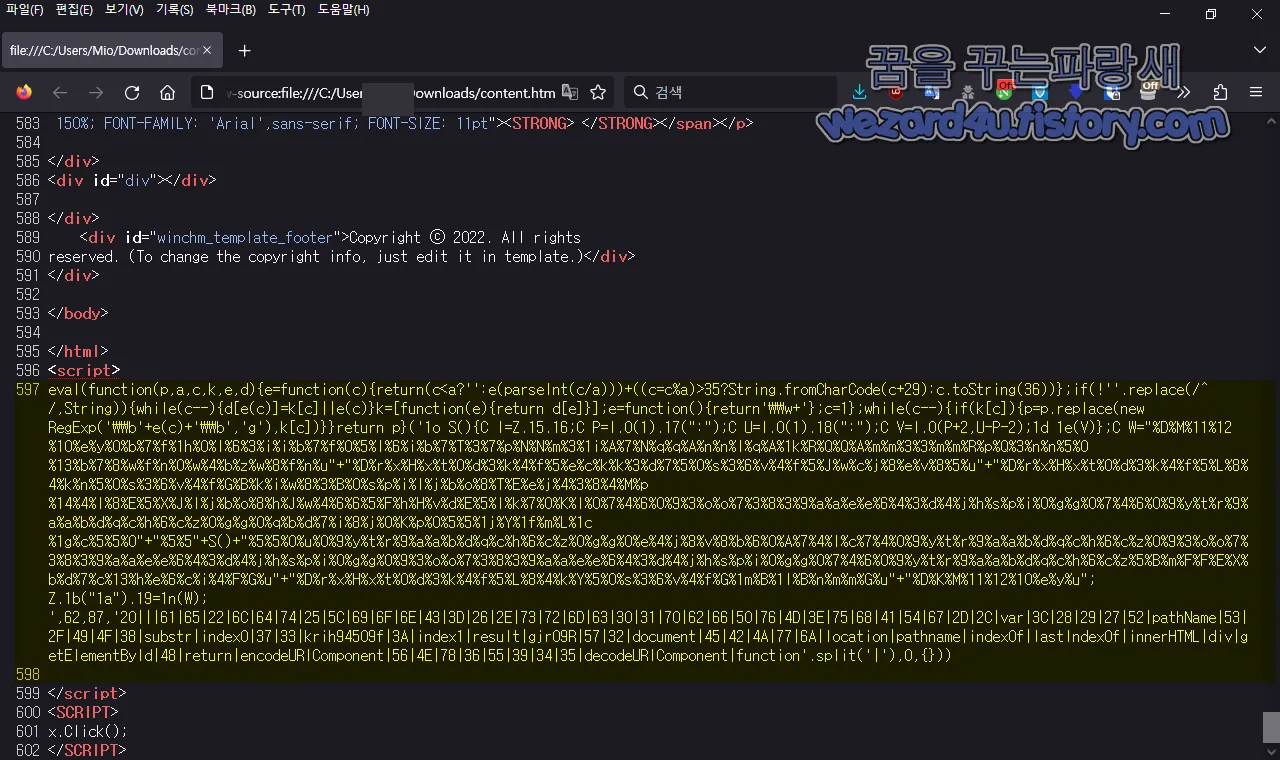Show more toolbar items chevron
The height and width of the screenshot is (760, 1280).
[x=1185, y=92]
